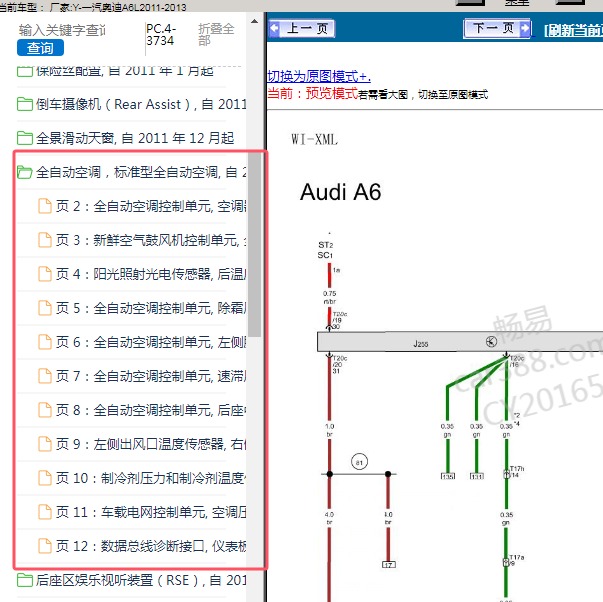
Task: Click the right arrow icon on 下一页
Action: click(x=525, y=28)
